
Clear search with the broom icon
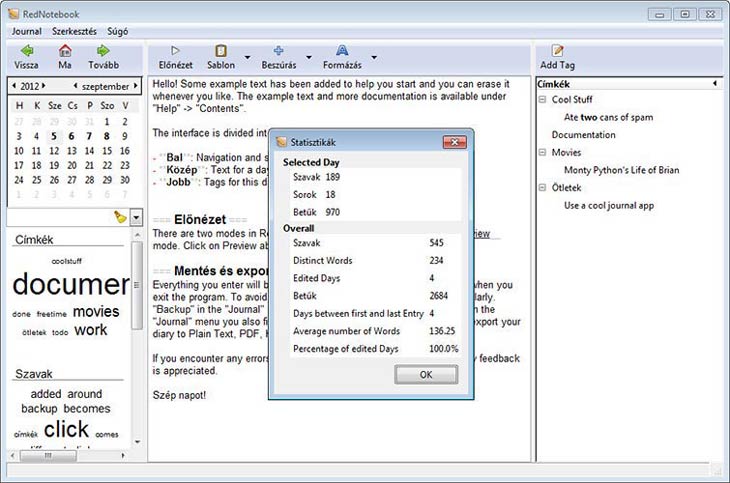coord(121,216)
